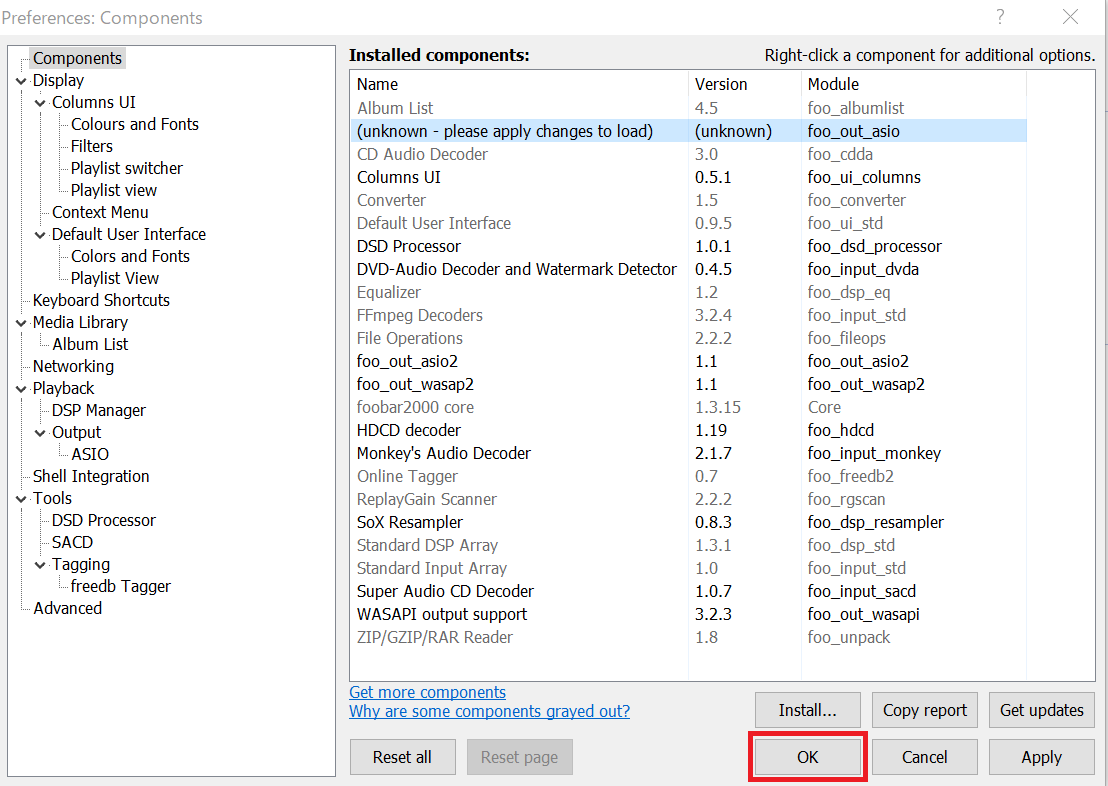Select Super Audio CD Decoder component
Screen dimensions: 1108x786
point(689,591)
